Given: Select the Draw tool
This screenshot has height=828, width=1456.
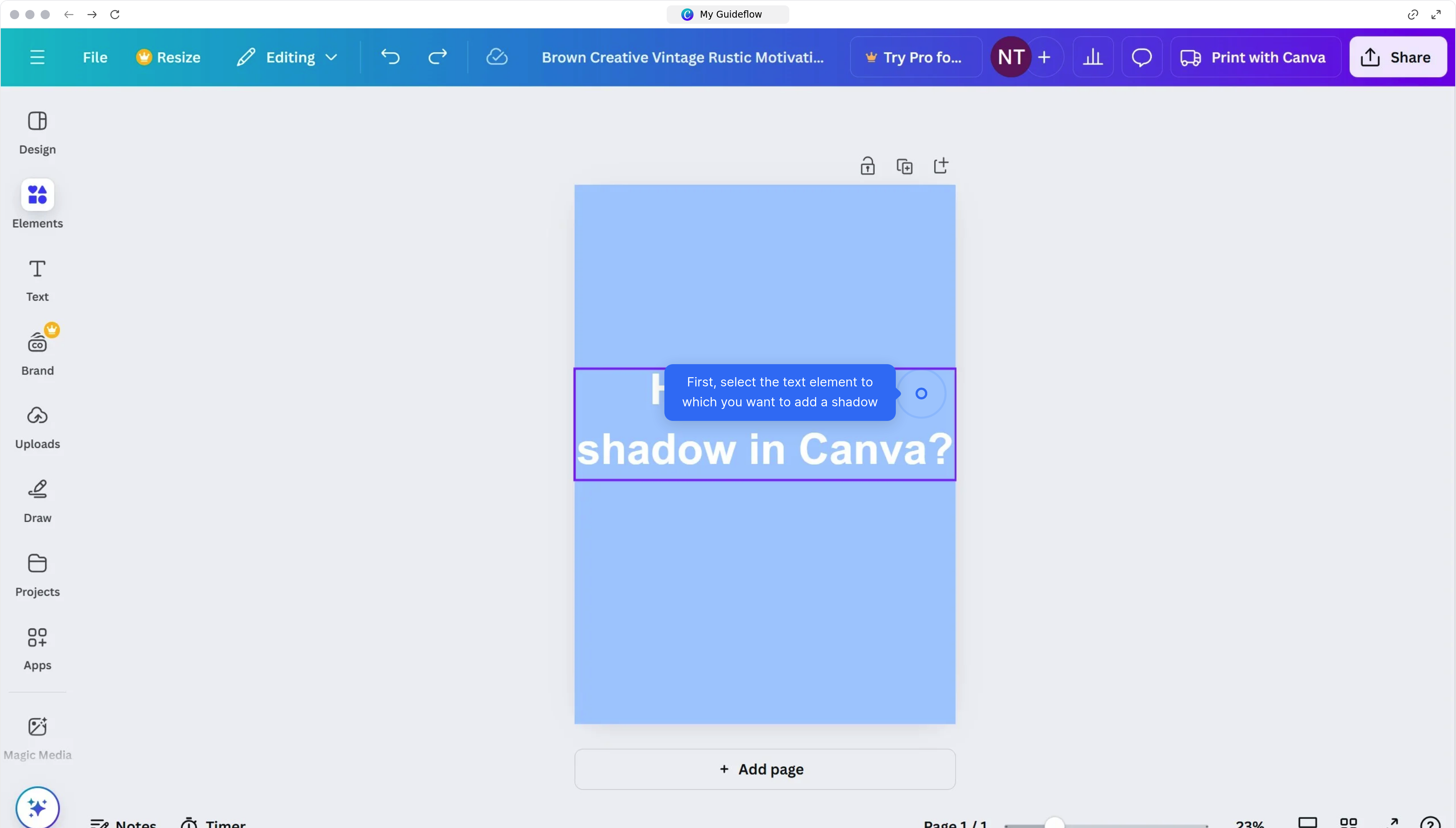Looking at the screenshot, I should [37, 500].
